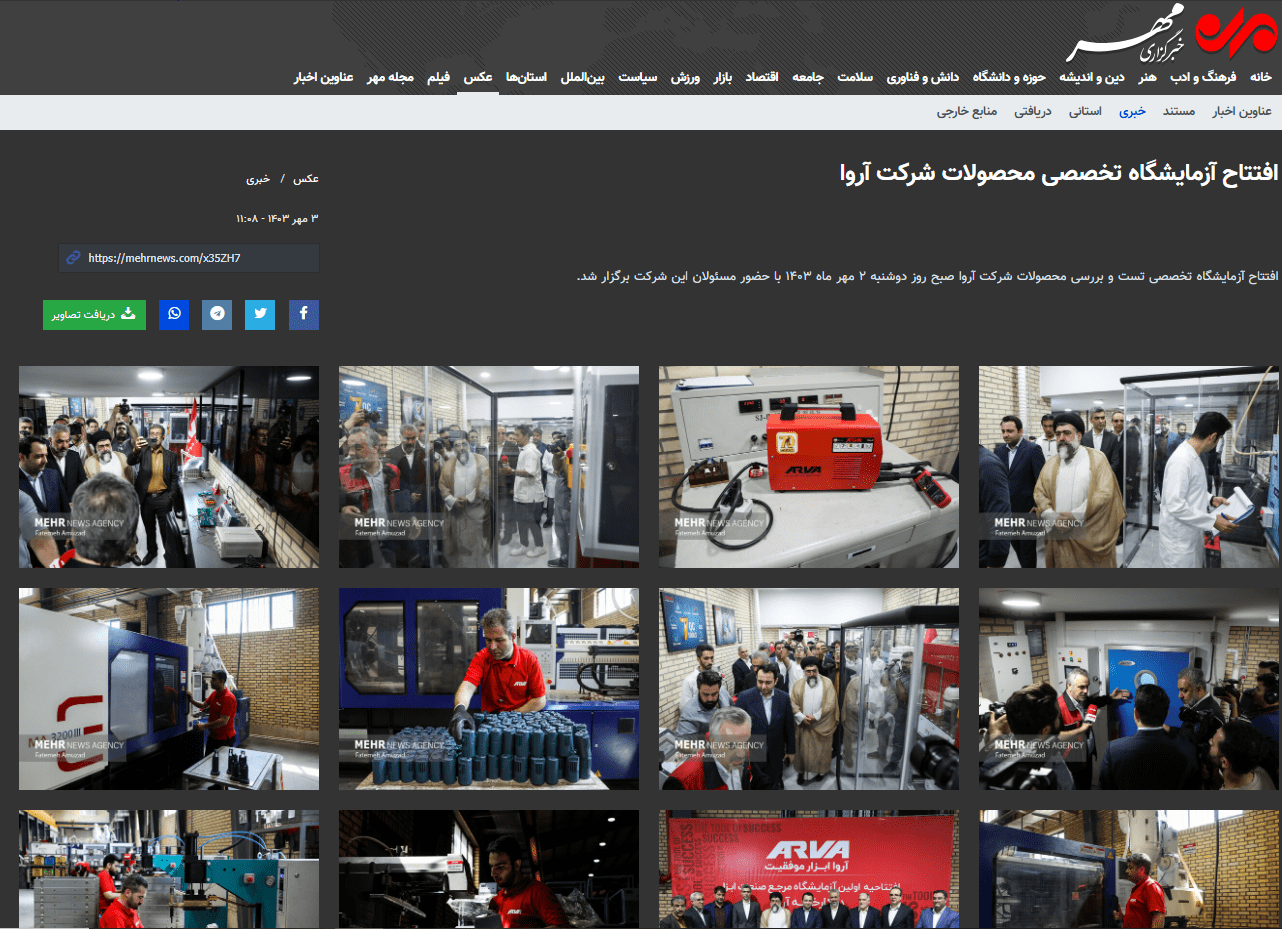The image size is (1282, 929).
Task: Click the خبری breadcrumb link
Action: [258, 179]
